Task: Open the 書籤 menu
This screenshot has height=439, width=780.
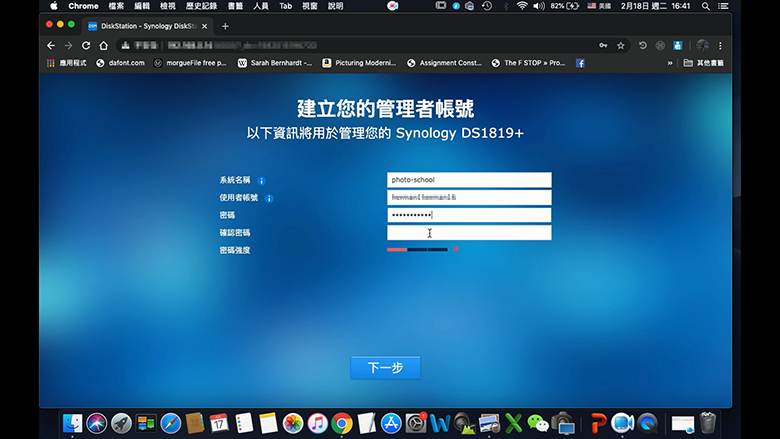Action: point(235,6)
